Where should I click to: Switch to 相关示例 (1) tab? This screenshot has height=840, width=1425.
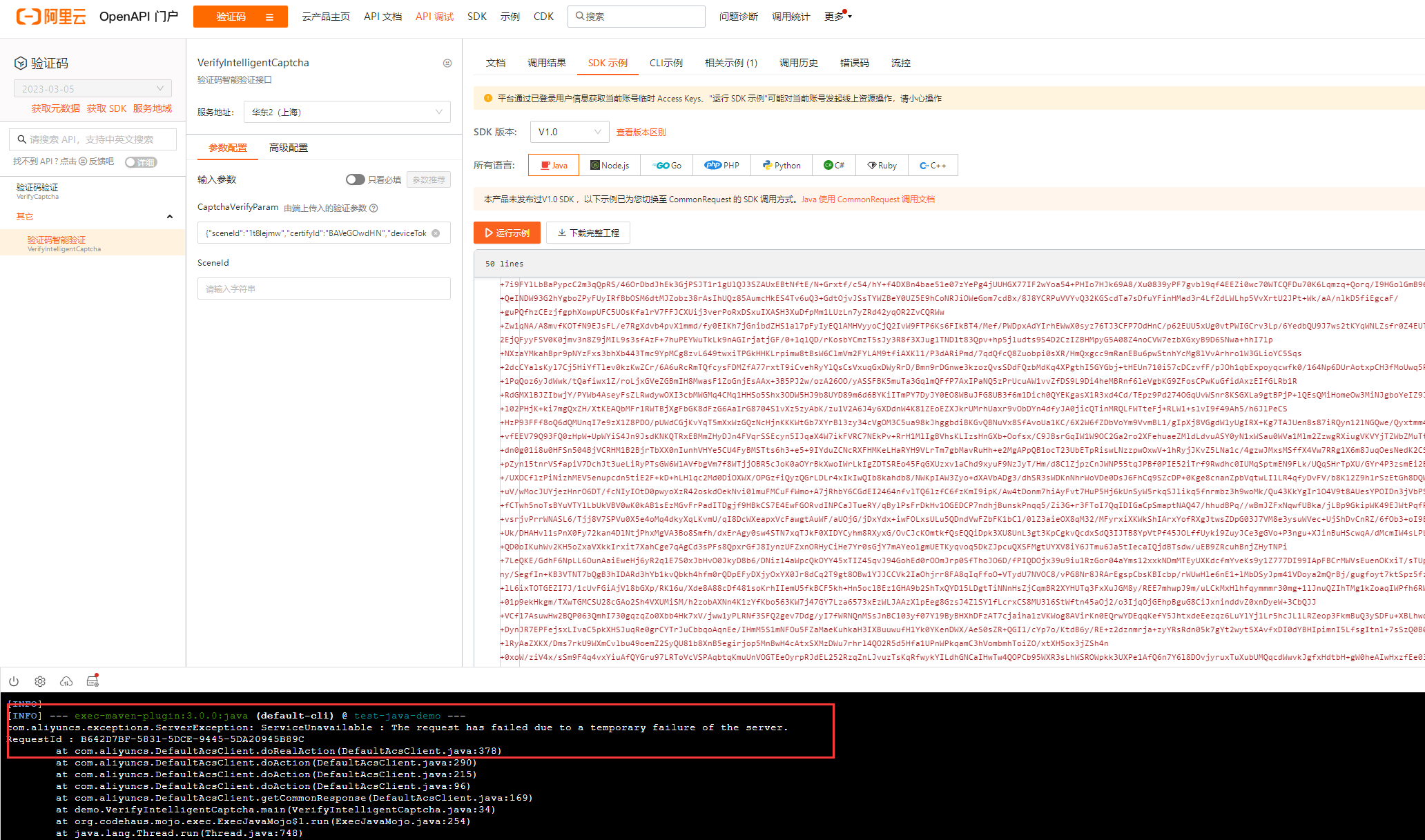coord(731,63)
